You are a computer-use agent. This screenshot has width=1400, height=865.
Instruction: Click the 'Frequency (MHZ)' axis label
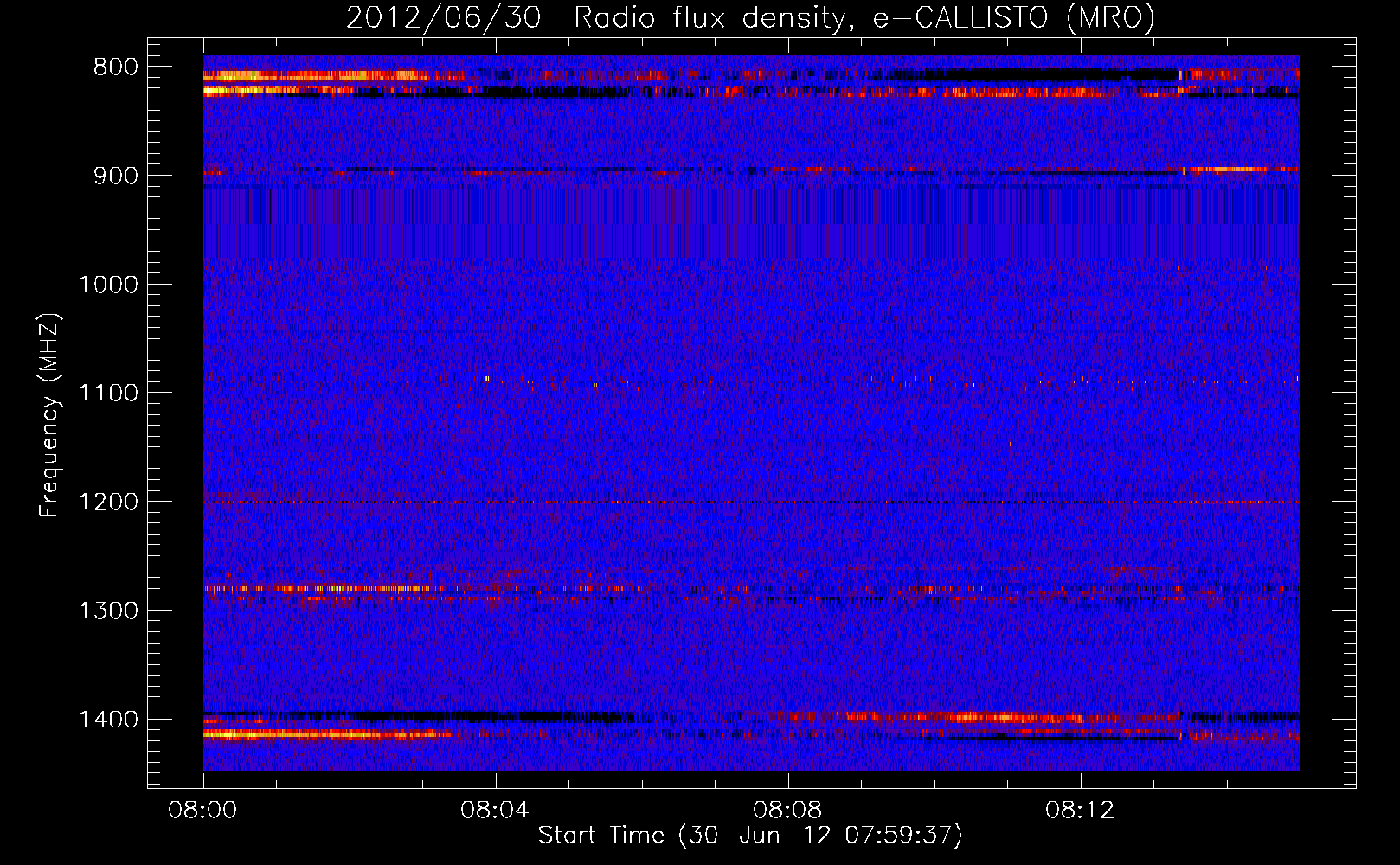click(x=50, y=414)
